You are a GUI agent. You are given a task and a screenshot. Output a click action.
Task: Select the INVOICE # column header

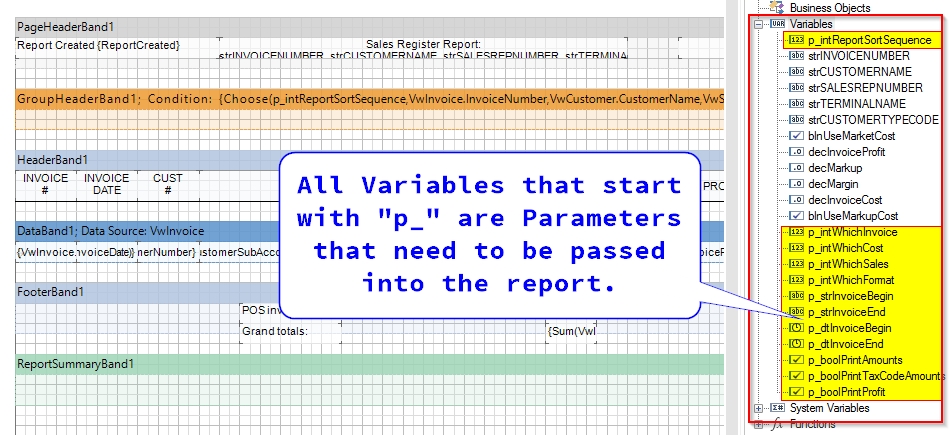(45, 185)
